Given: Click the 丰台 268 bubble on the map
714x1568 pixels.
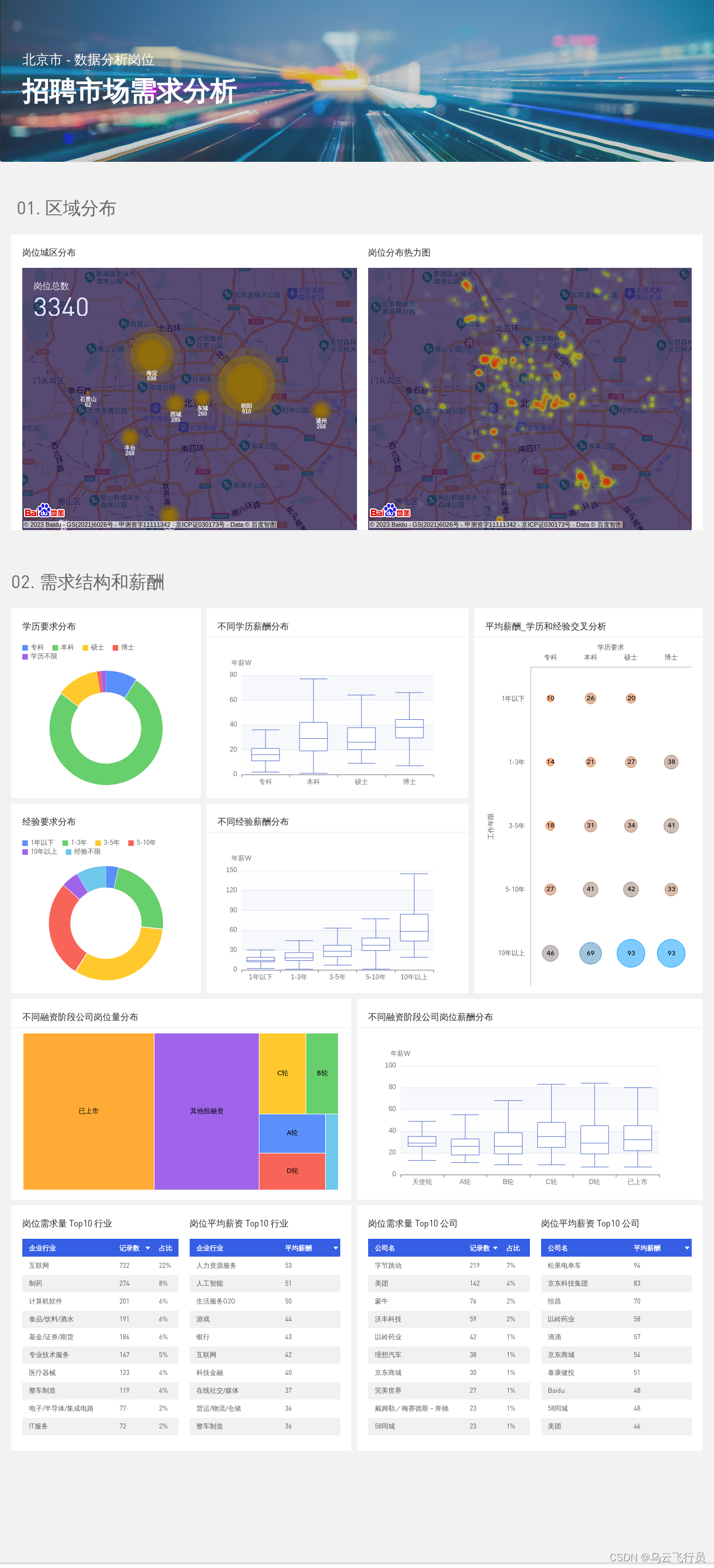Looking at the screenshot, I should click(129, 436).
